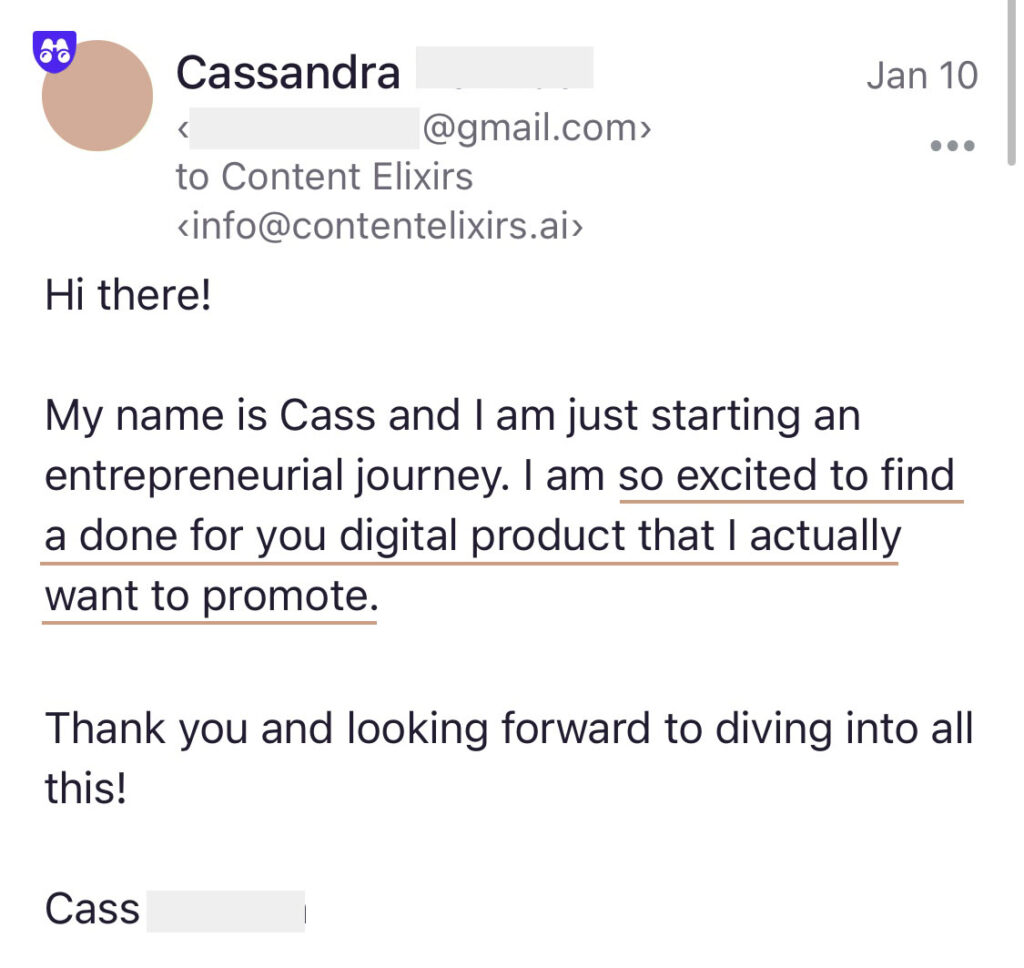Click the purple binoculars shield badge
The width and height of the screenshot is (1024, 968).
(x=55, y=51)
